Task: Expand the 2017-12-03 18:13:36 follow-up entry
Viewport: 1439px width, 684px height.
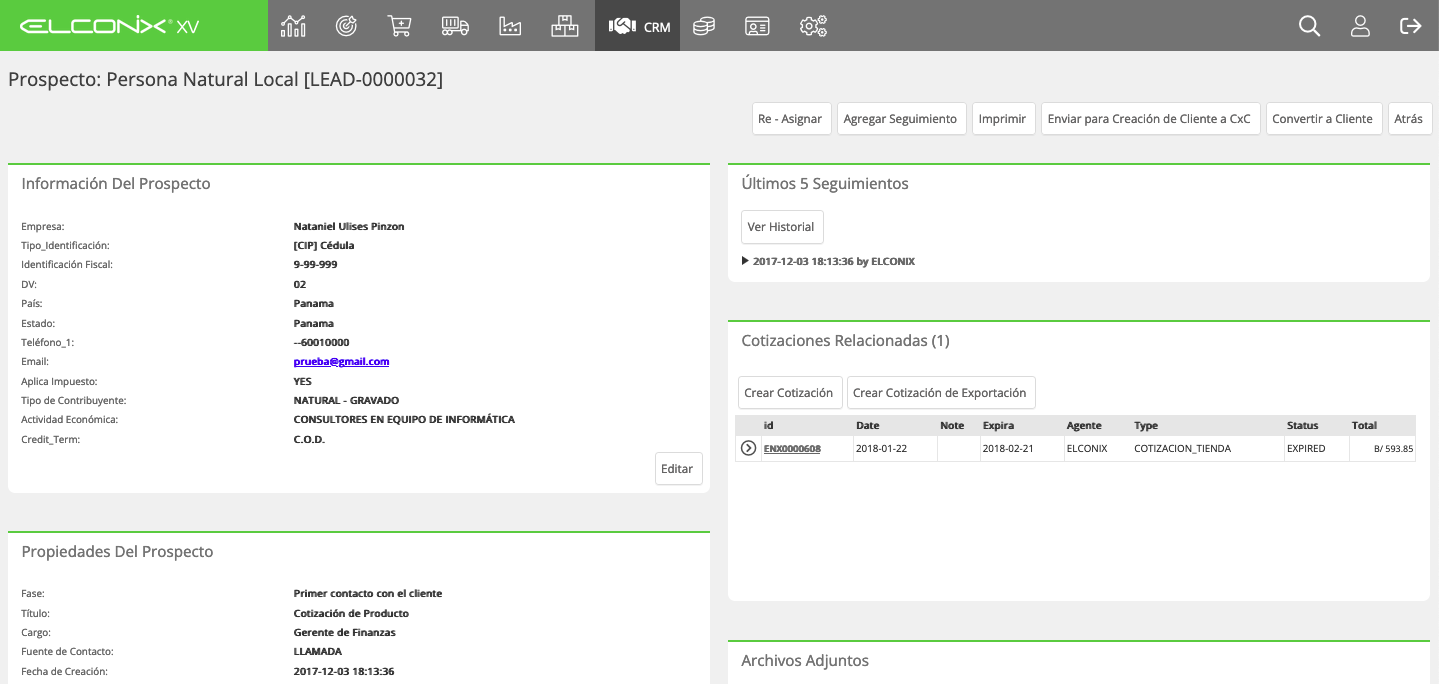Action: click(x=828, y=261)
